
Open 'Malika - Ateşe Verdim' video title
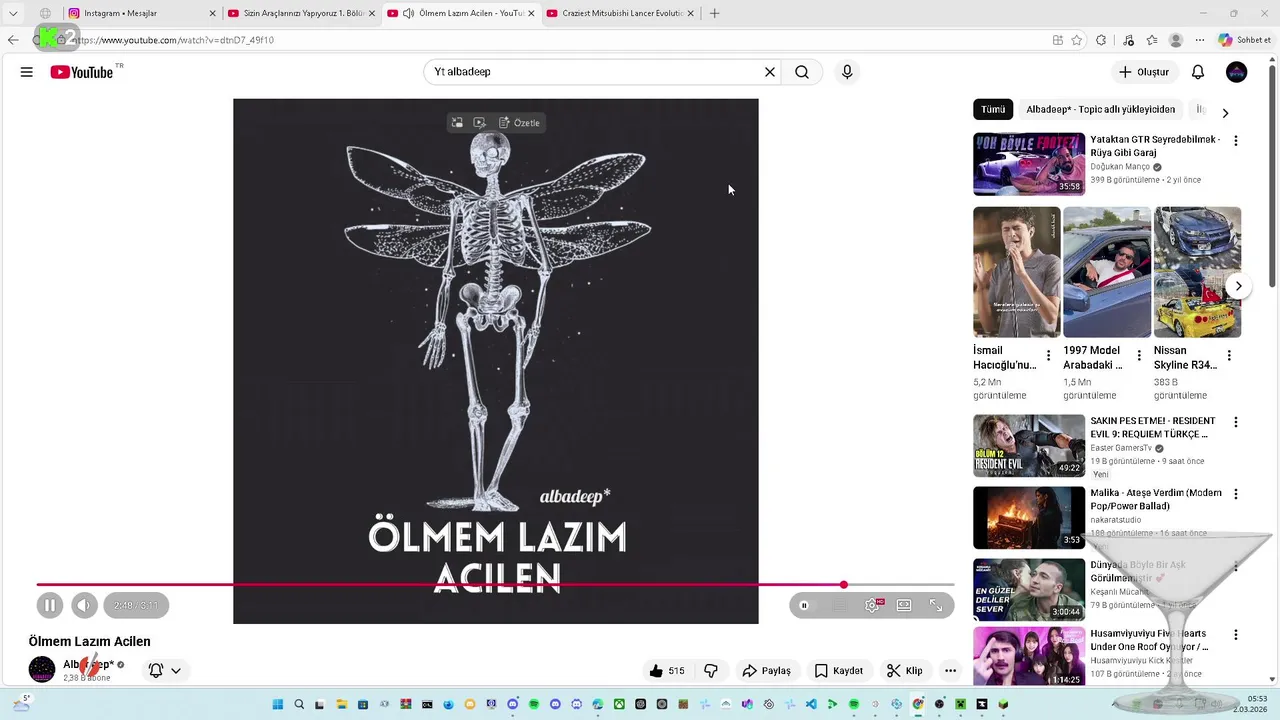pos(1156,500)
